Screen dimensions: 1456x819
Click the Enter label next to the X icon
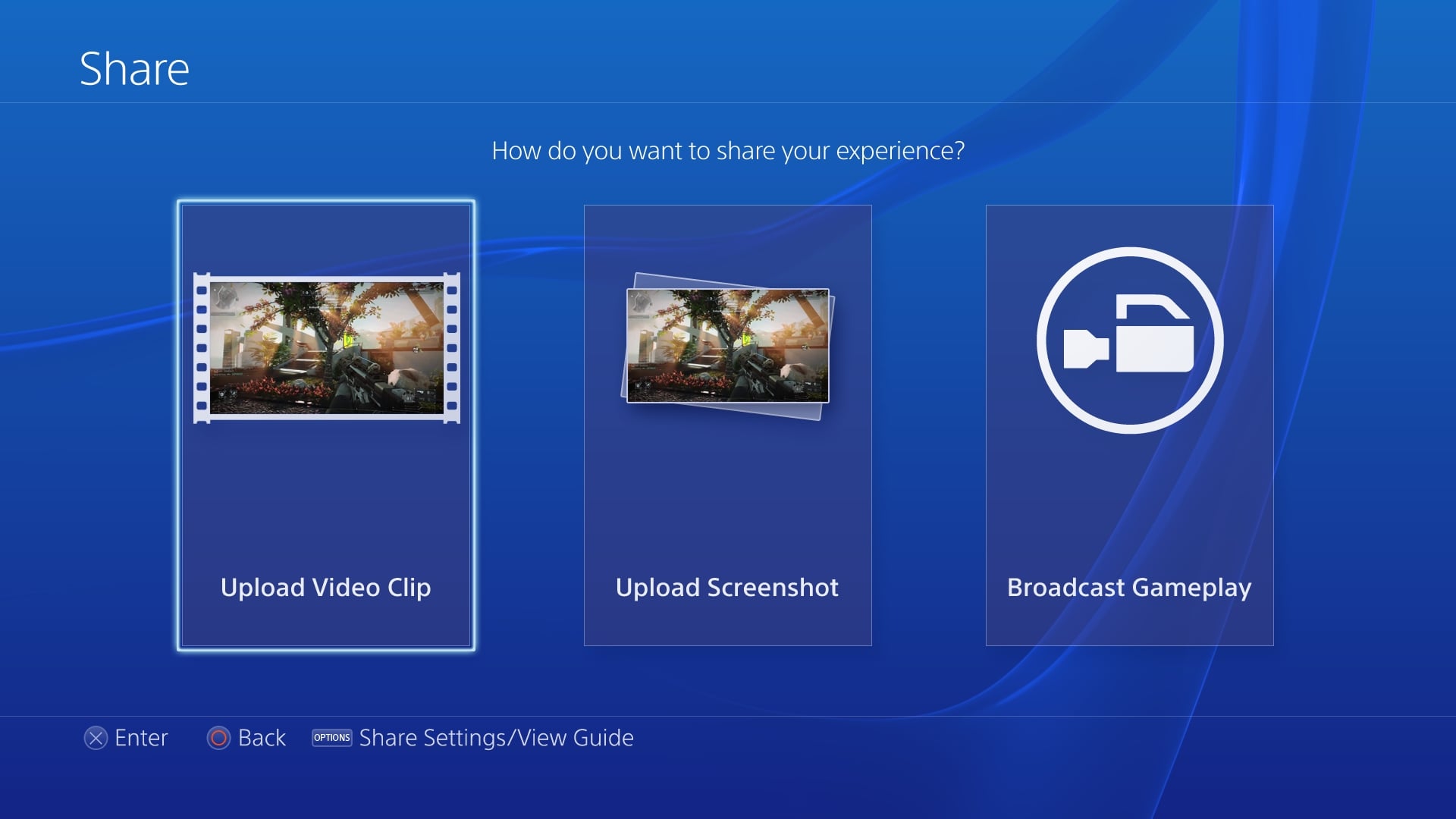[141, 738]
